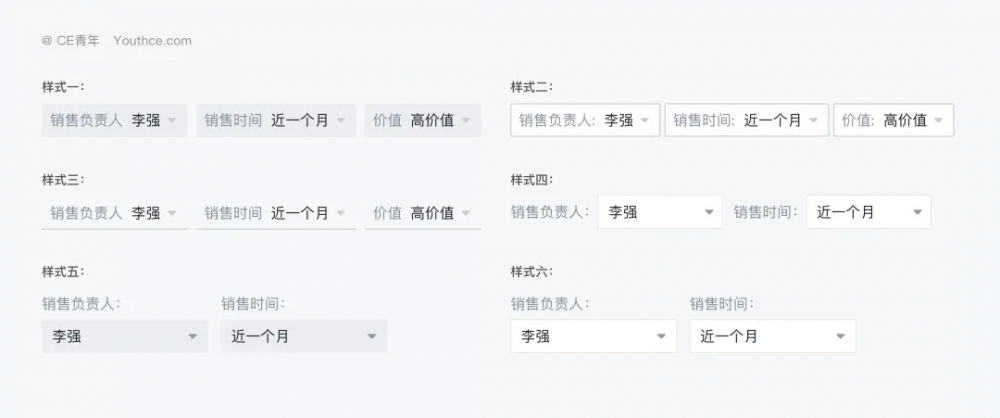
Task: Click 李强 select box in 样式四
Action: click(660, 212)
